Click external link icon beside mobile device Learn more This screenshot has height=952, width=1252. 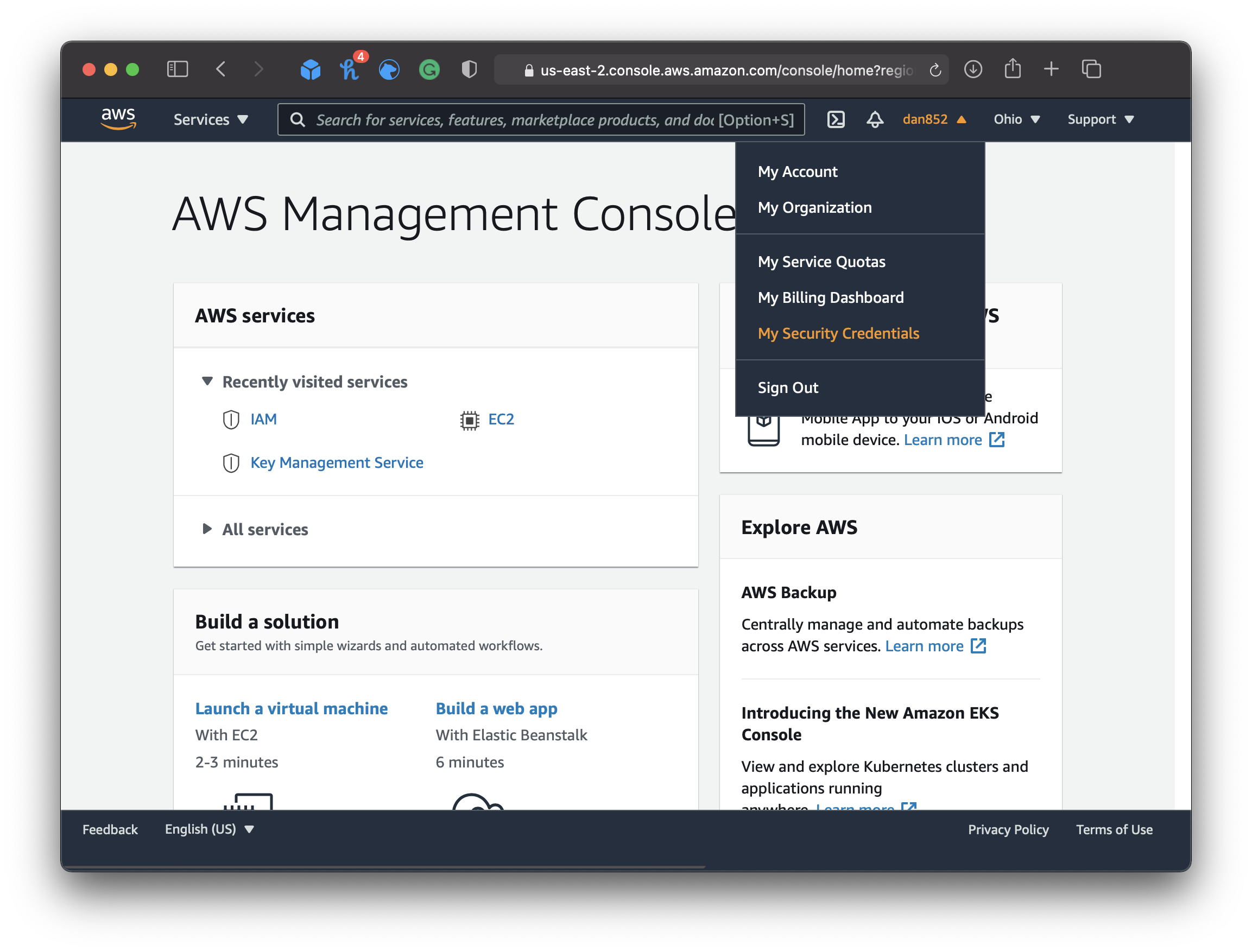pos(997,440)
